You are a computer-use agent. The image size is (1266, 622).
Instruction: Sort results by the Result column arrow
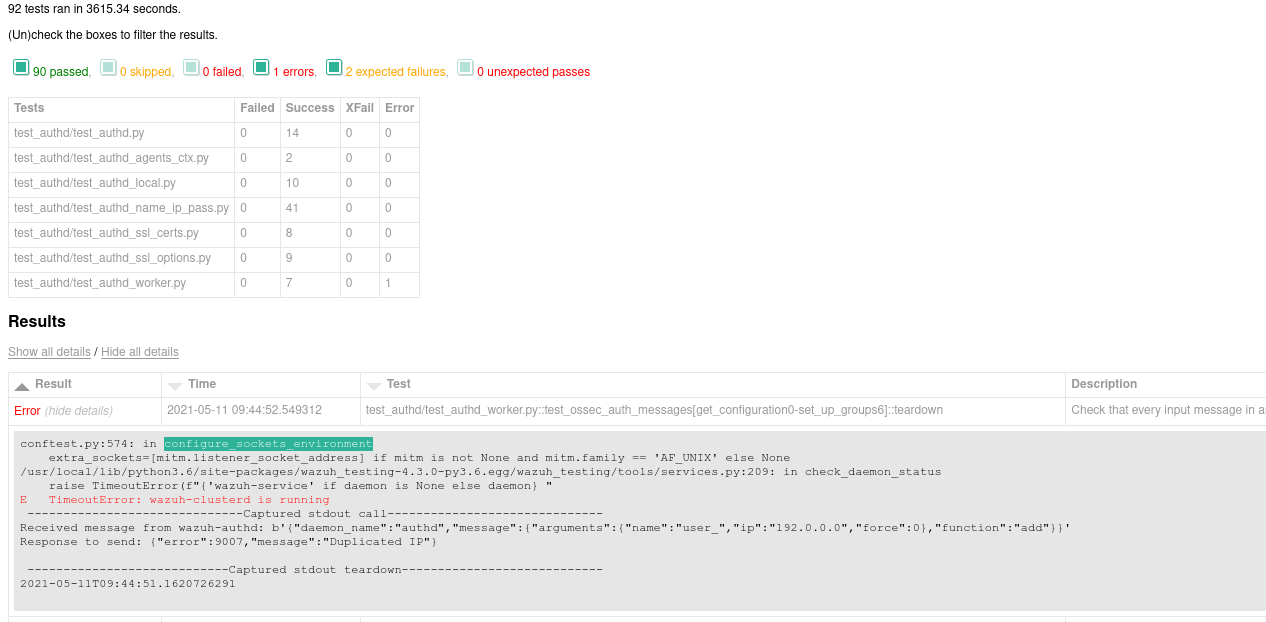(x=22, y=385)
